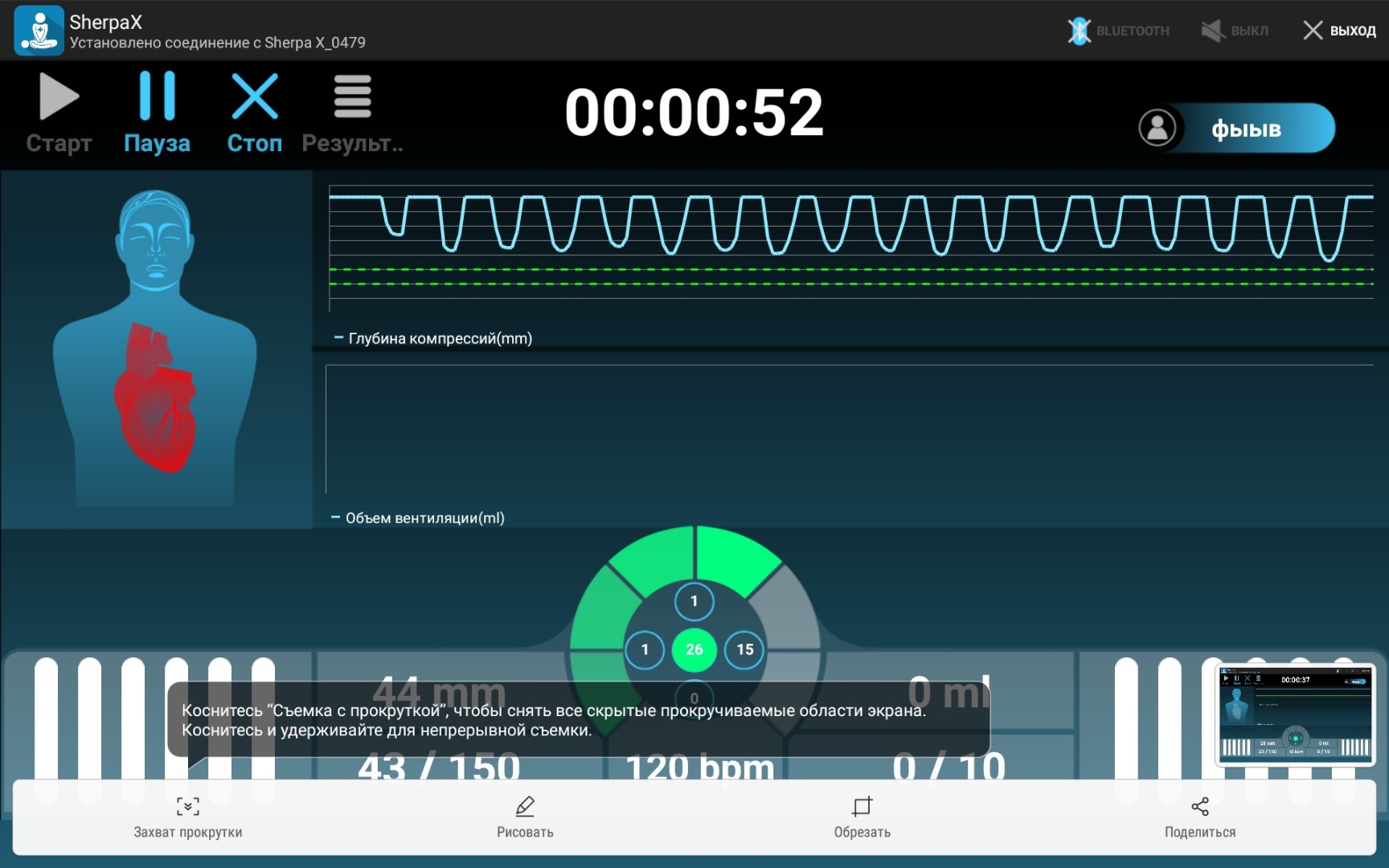
Task: Exit the app with ВЫХОД
Action: pyautogui.click(x=1339, y=31)
